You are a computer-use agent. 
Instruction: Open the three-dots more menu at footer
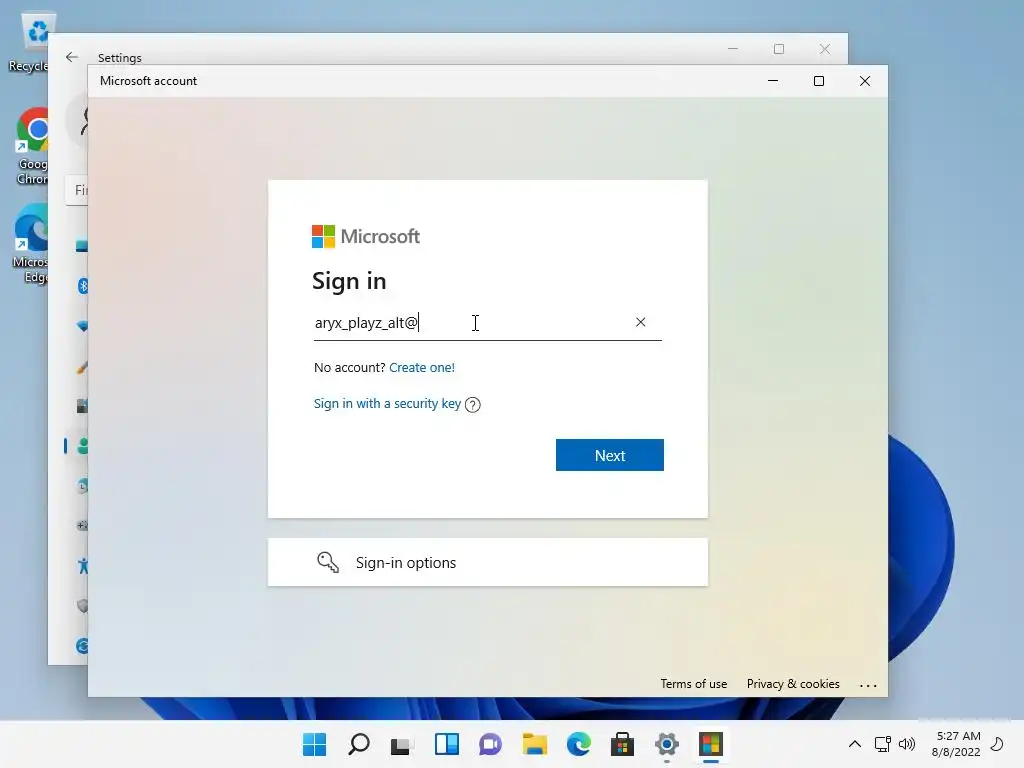tap(868, 685)
